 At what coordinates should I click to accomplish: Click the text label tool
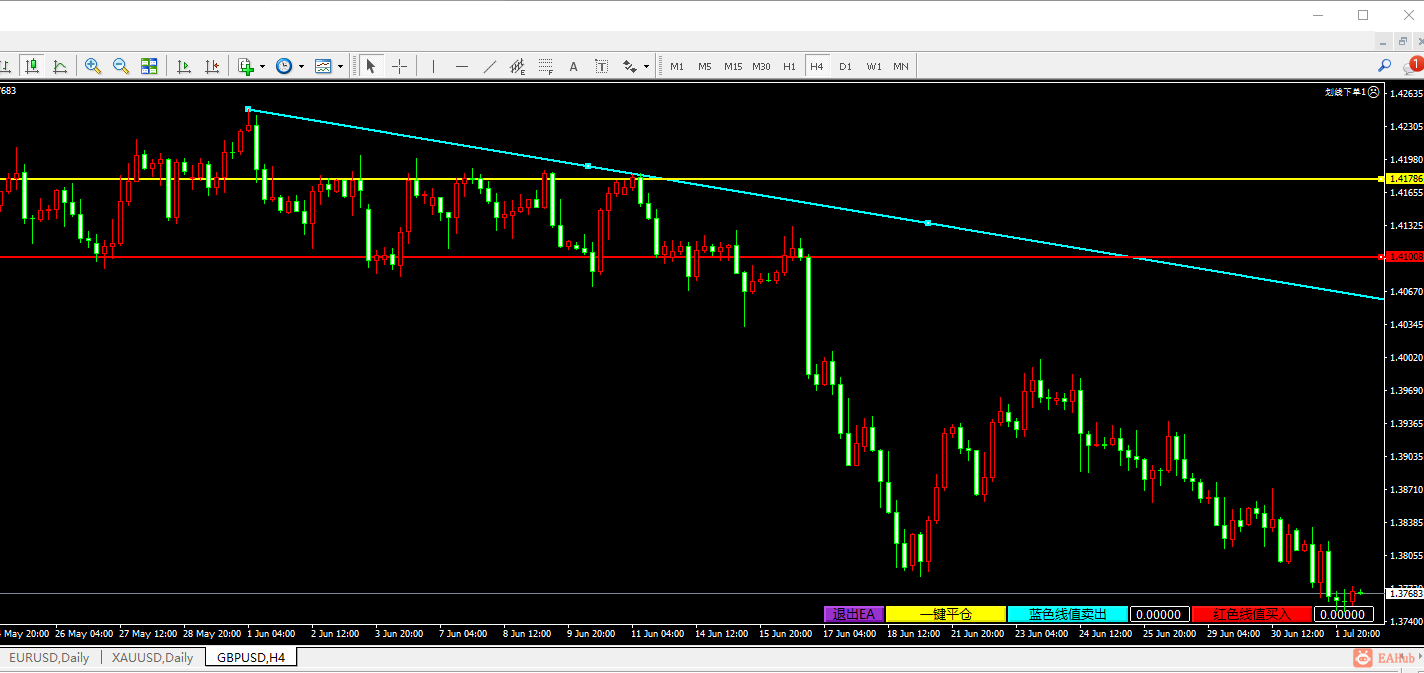pyautogui.click(x=573, y=66)
